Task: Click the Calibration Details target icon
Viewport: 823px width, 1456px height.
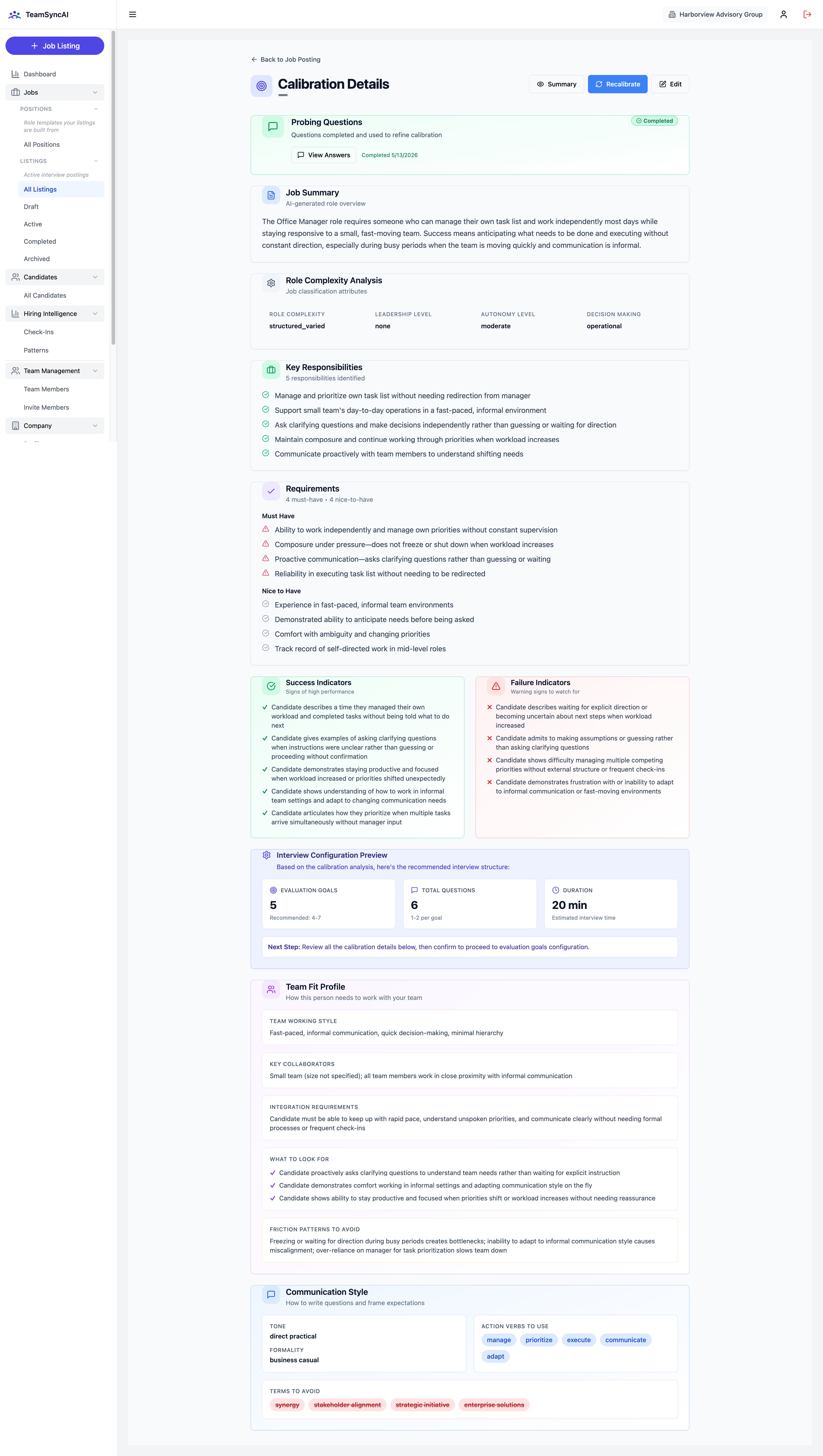Action: [261, 86]
